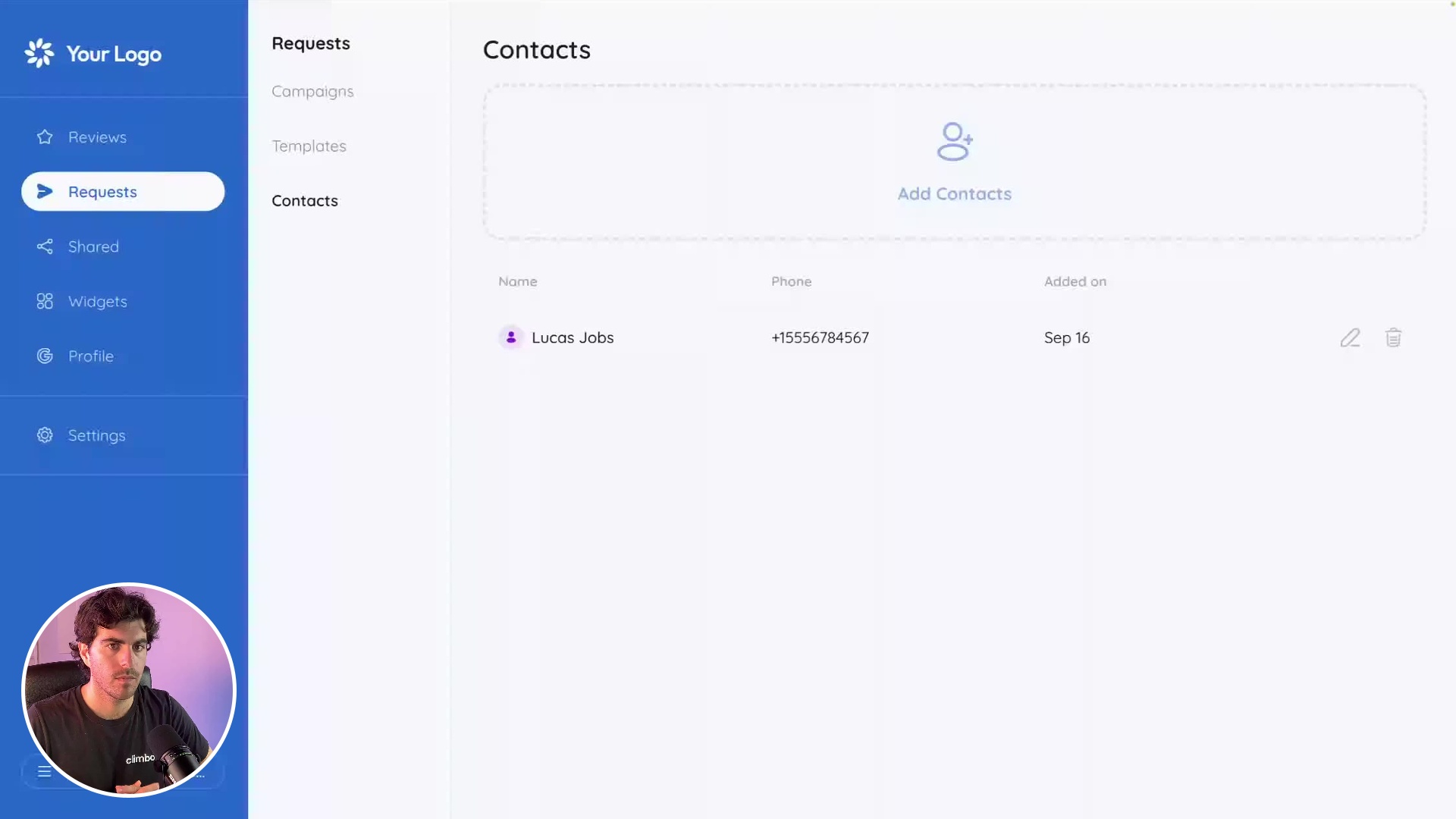The height and width of the screenshot is (819, 1456).
Task: Switch to the Templates section
Action: click(309, 146)
